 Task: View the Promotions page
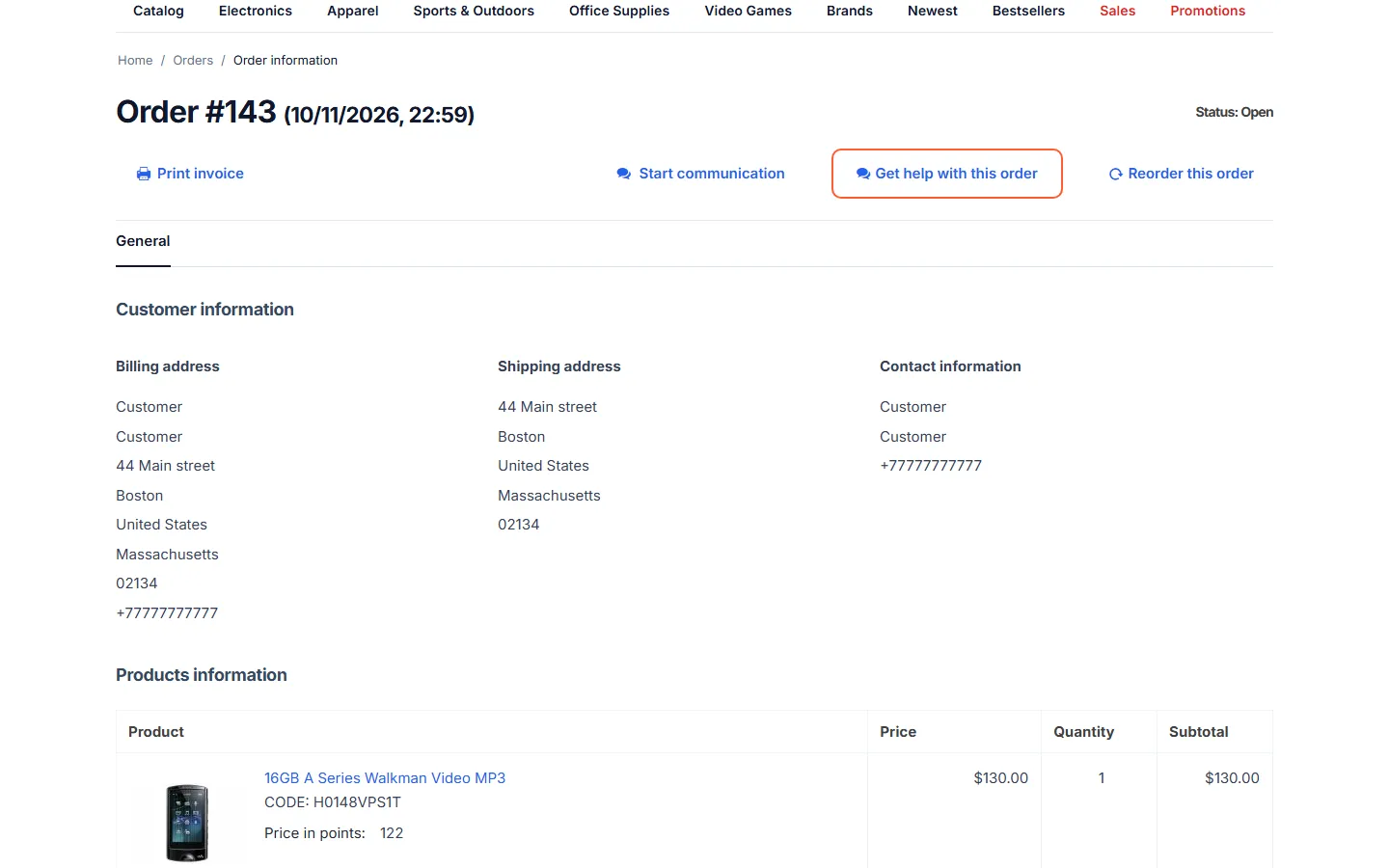pyautogui.click(x=1208, y=11)
